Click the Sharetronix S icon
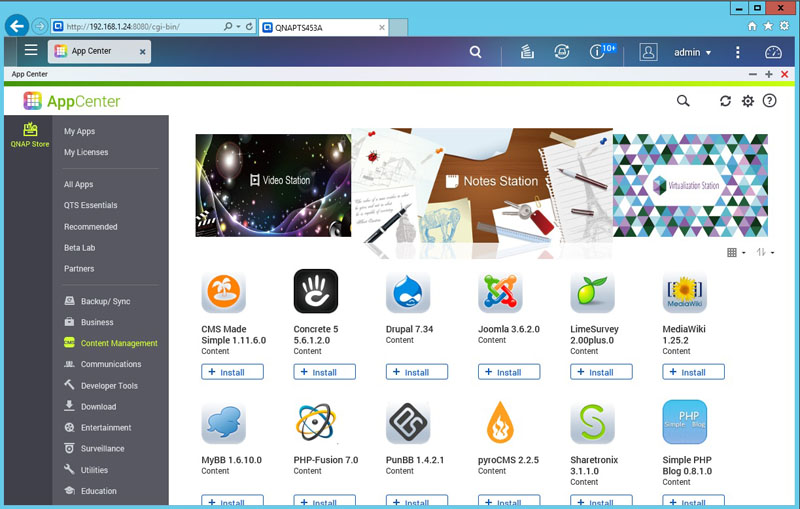 coord(592,422)
